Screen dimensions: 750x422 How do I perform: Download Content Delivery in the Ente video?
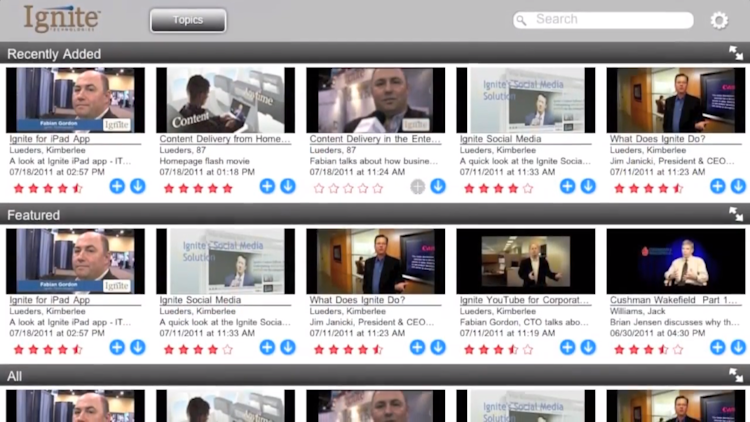pyautogui.click(x=438, y=186)
